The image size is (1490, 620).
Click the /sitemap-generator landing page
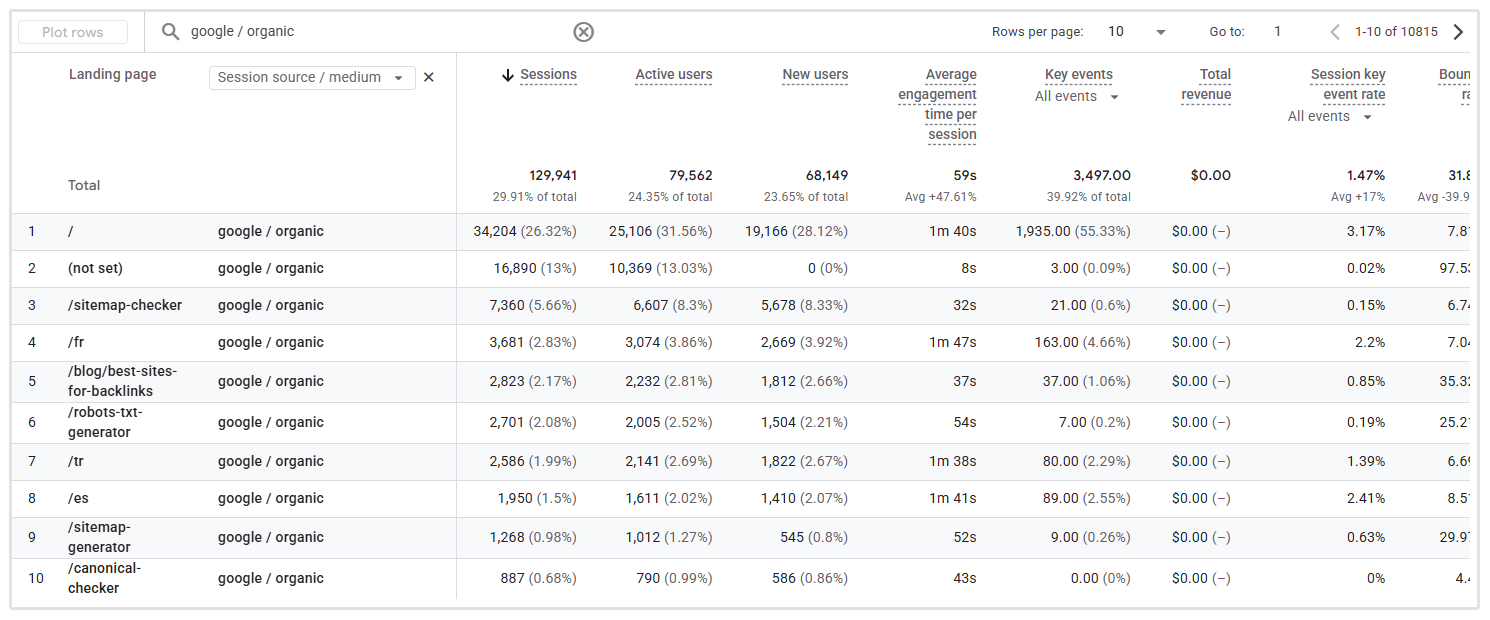pos(100,537)
